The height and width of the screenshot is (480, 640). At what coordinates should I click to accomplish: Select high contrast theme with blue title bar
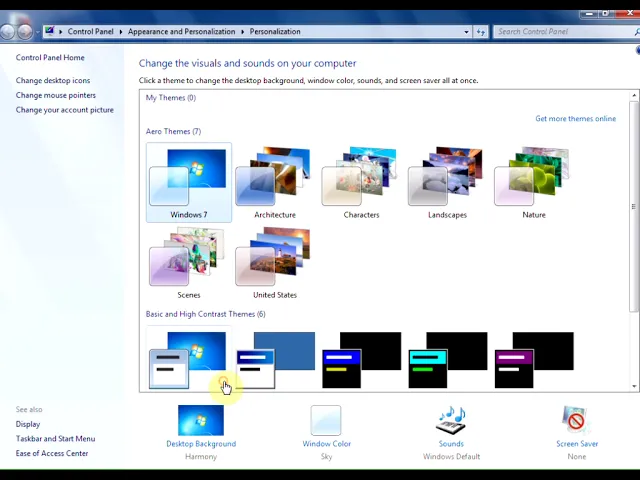click(x=362, y=360)
